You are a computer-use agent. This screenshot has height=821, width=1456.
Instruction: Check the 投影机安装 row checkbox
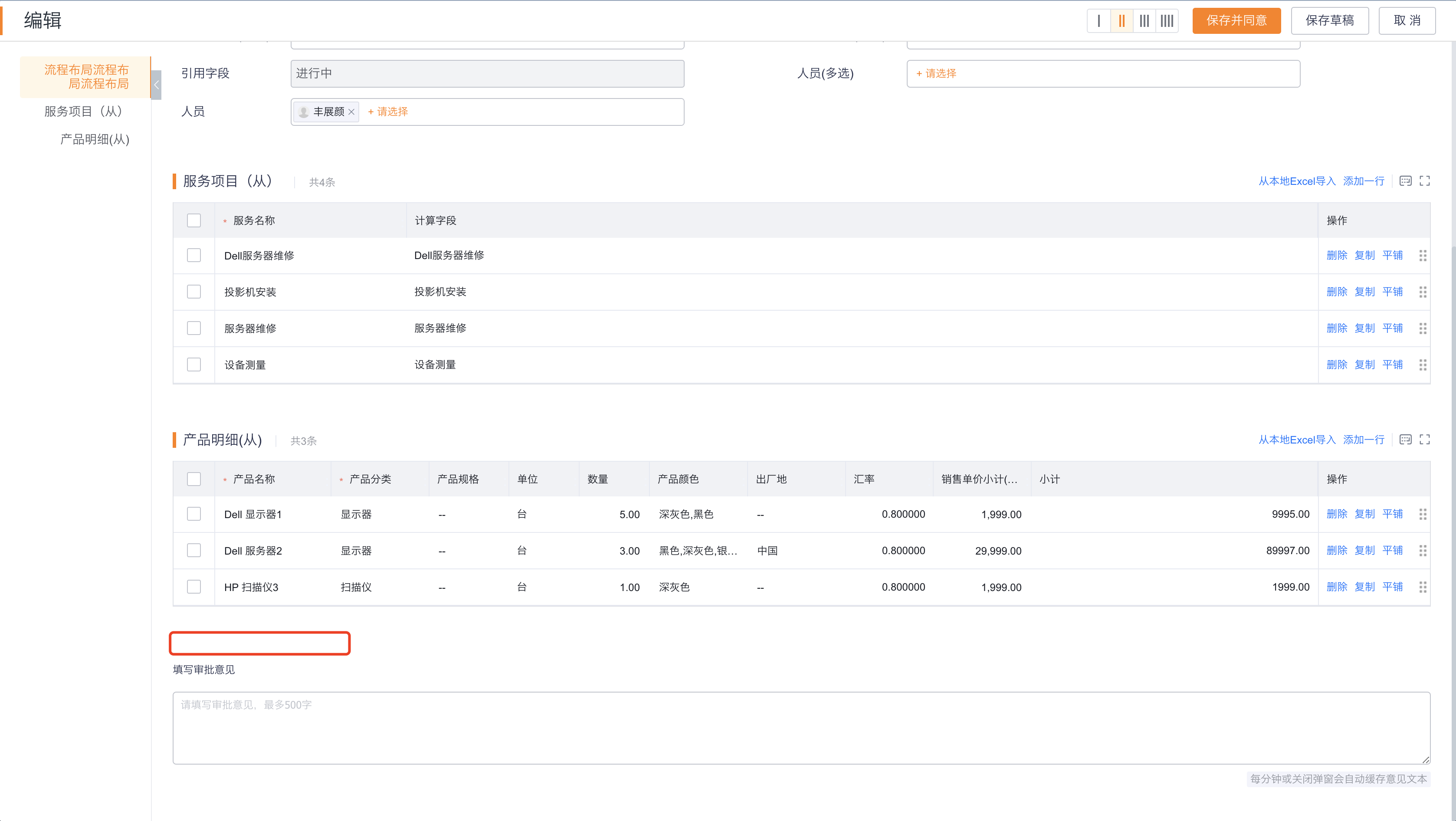pyautogui.click(x=194, y=292)
